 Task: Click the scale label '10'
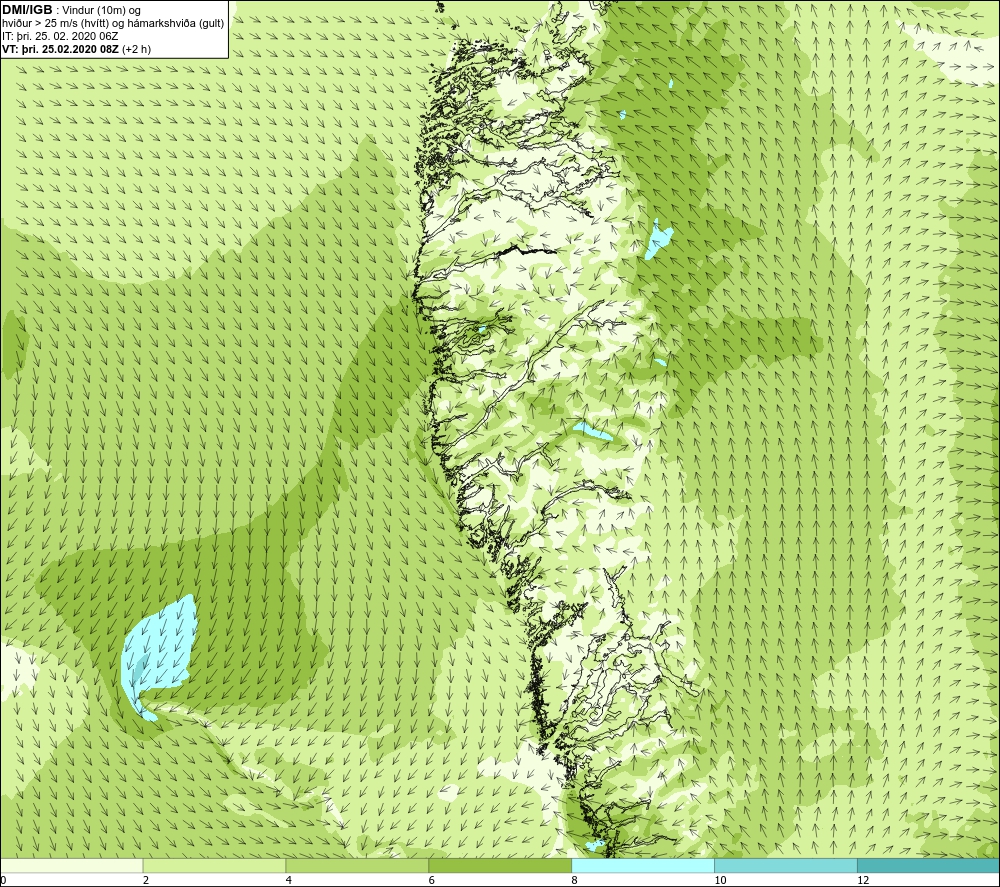[x=720, y=880]
